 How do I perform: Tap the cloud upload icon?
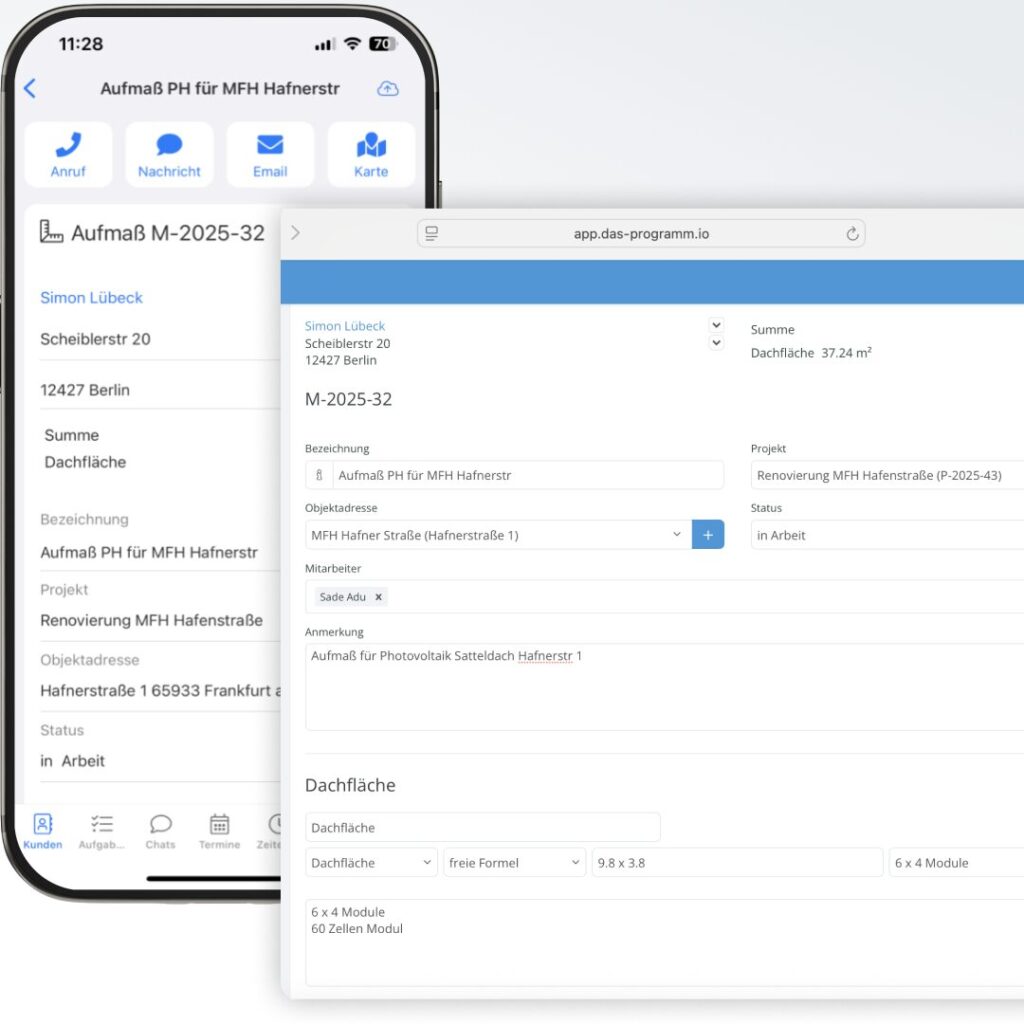(387, 89)
